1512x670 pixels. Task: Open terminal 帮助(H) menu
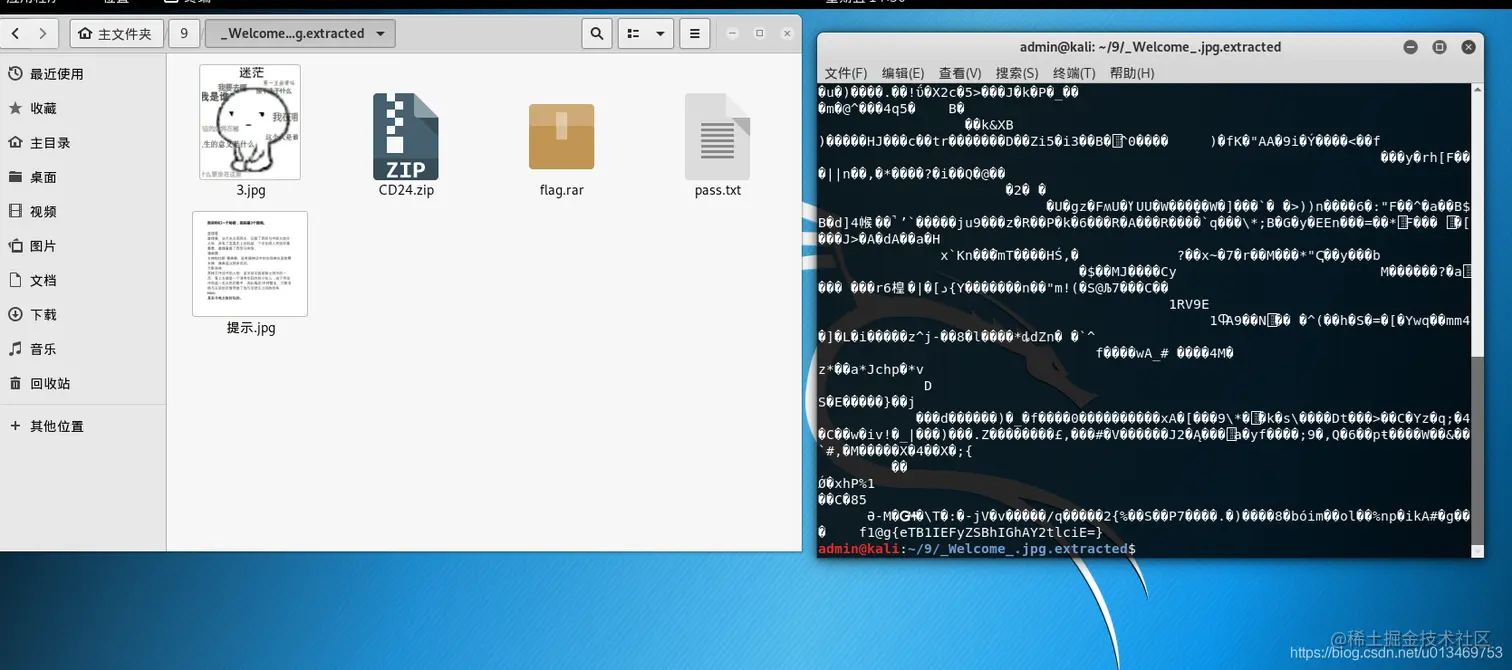pyautogui.click(x=1132, y=73)
